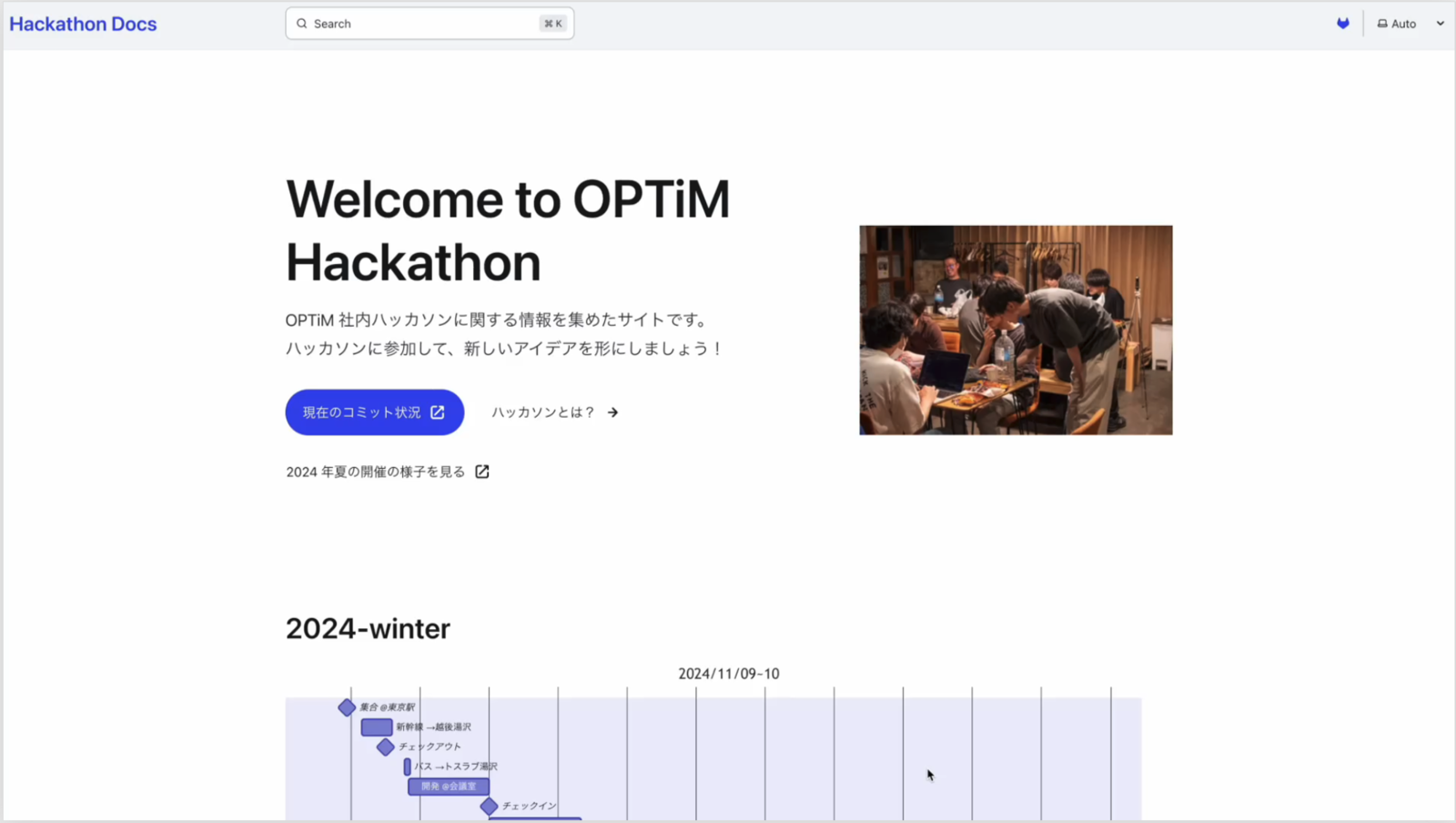This screenshot has height=823, width=1456.
Task: Click the チェックアウト milestone diamond
Action: [x=386, y=747]
